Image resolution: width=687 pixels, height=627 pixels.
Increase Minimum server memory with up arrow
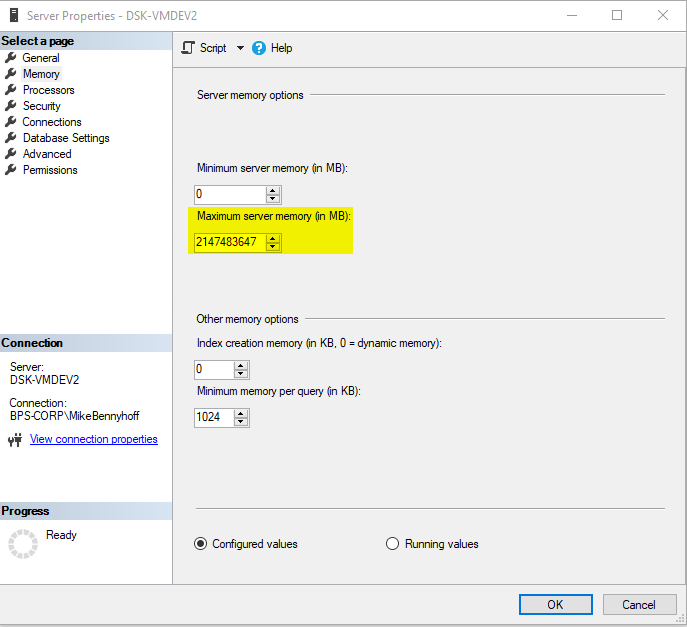pyautogui.click(x=273, y=191)
